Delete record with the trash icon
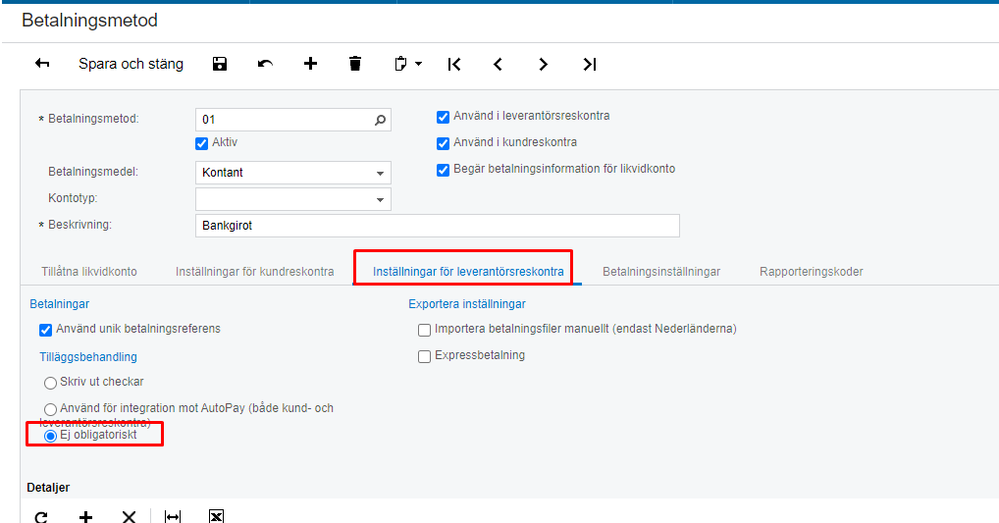Screen dimensions: 999x523 [x=355, y=64]
